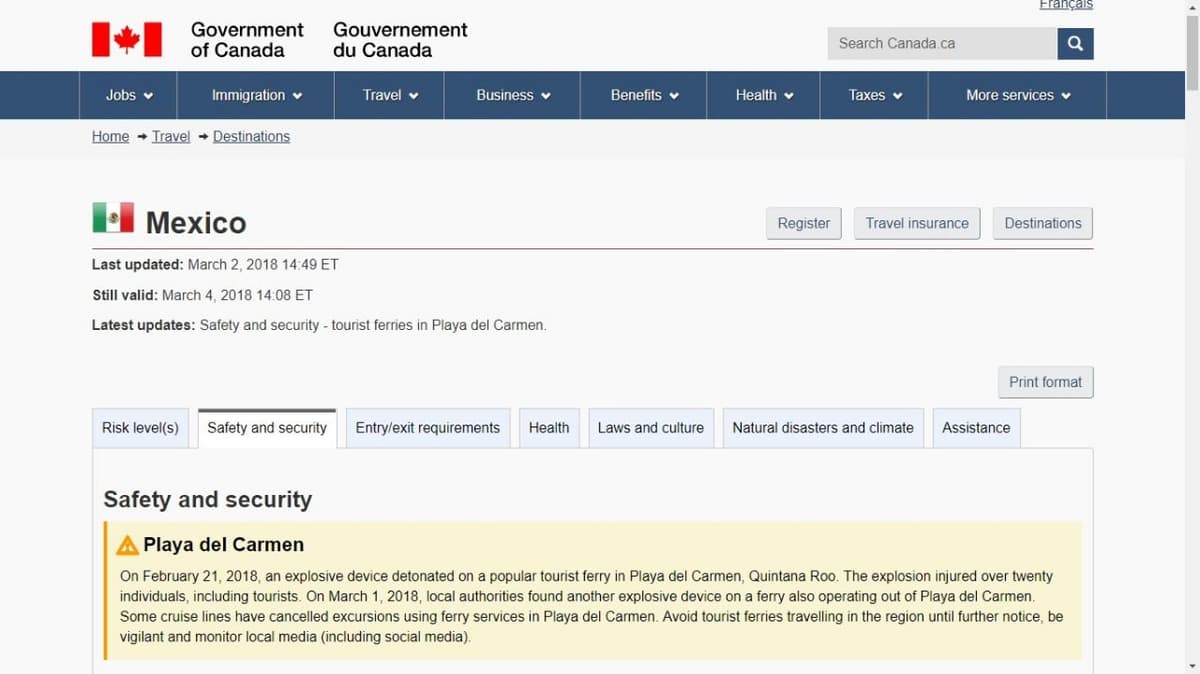
Task: Follow the Destinations breadcrumb link
Action: (x=251, y=137)
